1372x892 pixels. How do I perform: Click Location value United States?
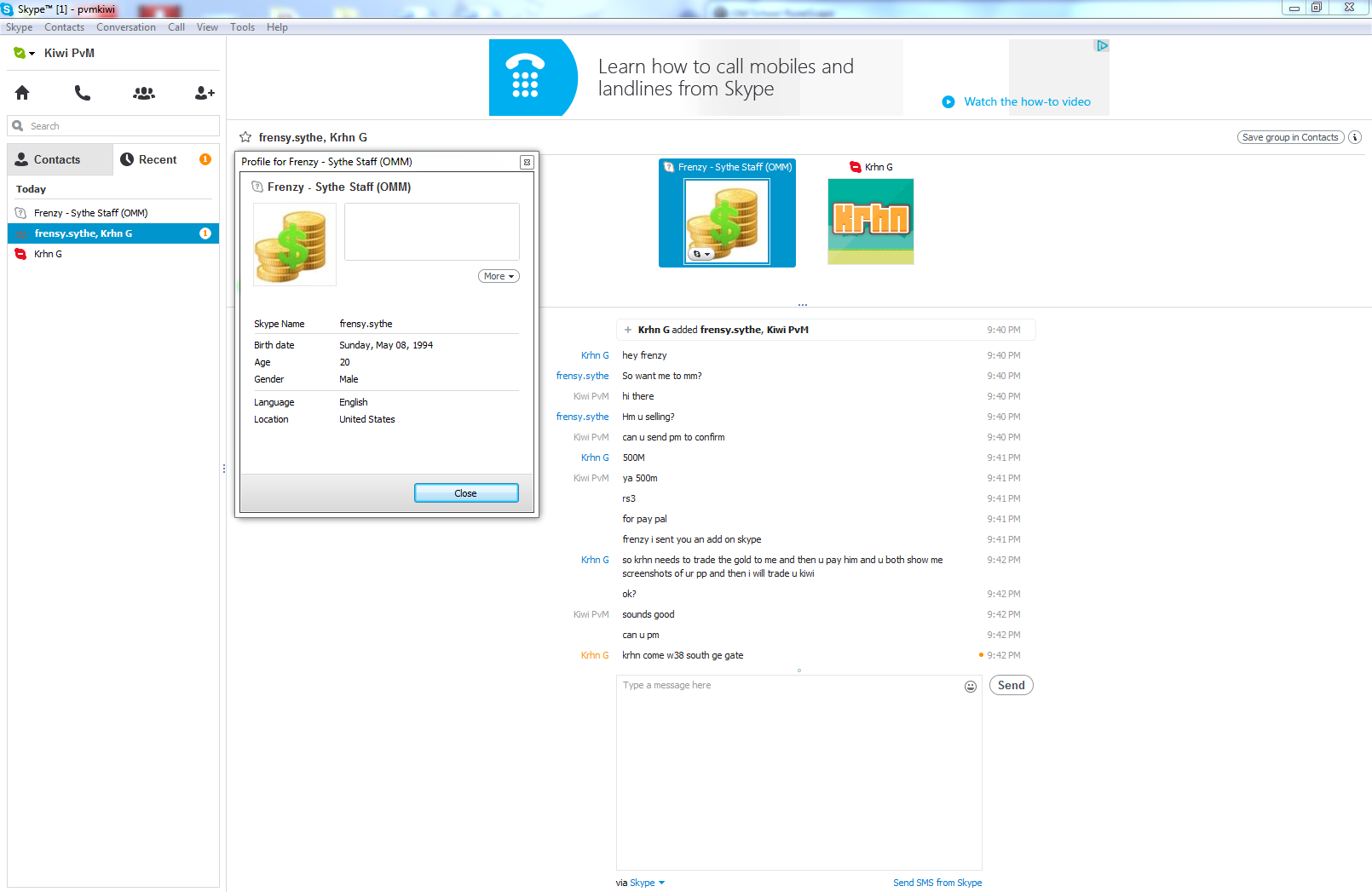pyautogui.click(x=367, y=419)
